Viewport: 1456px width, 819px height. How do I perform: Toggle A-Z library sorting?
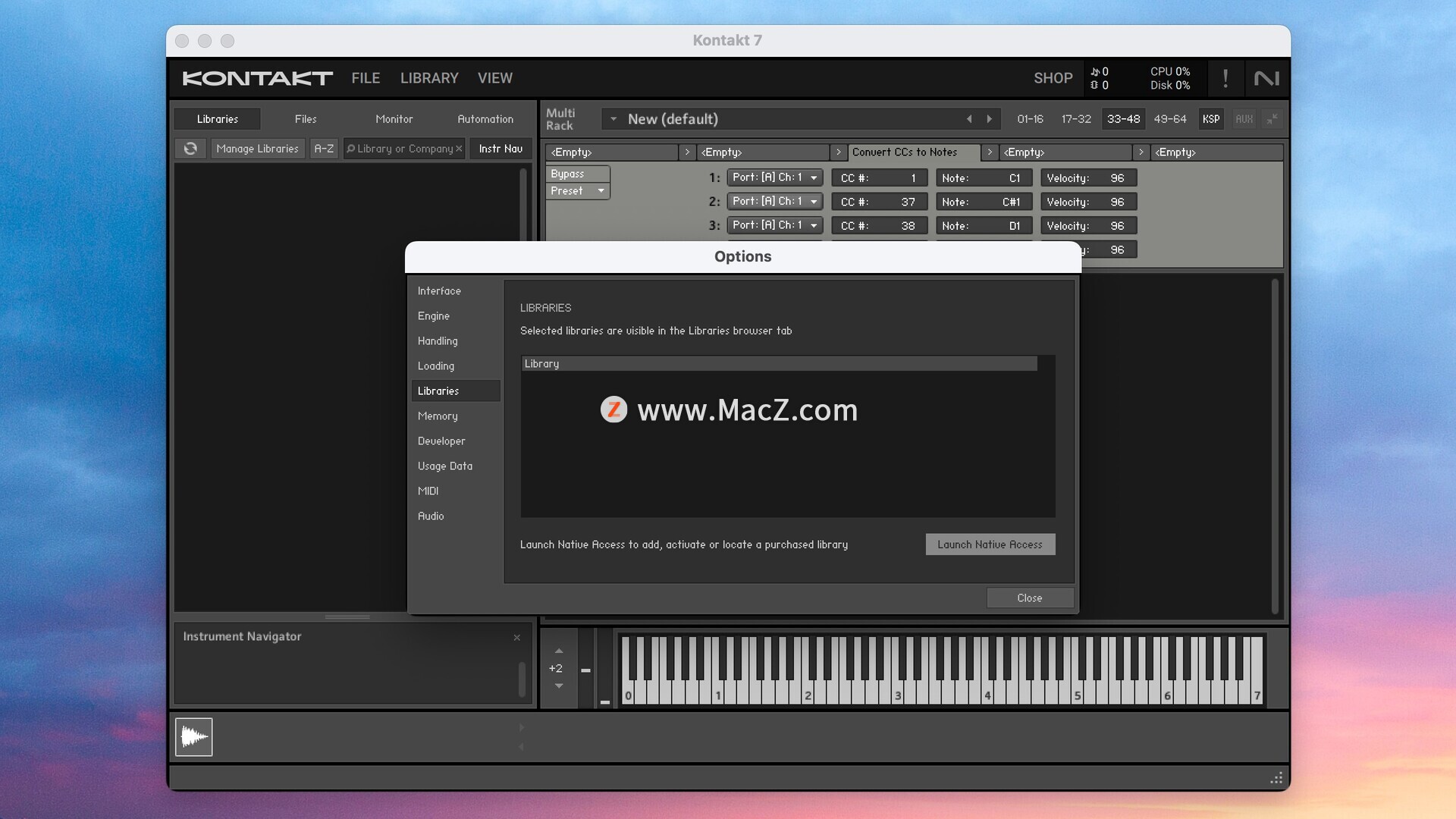click(x=324, y=149)
